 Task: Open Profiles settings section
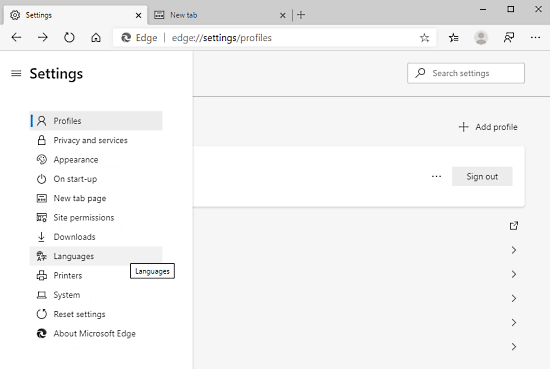click(96, 121)
